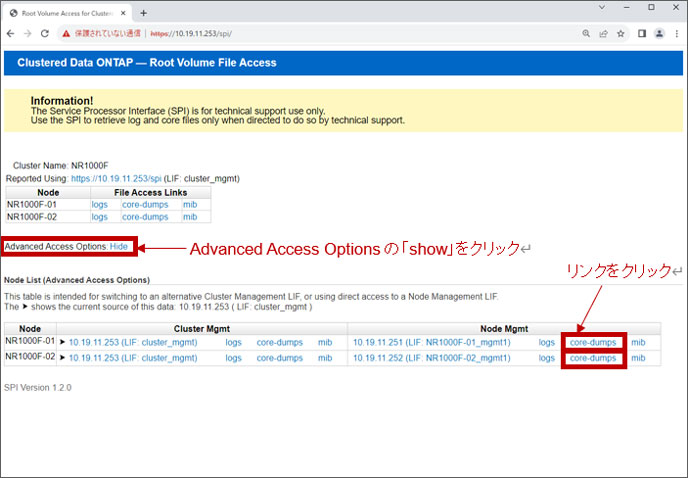Click the address bar URL 10.19.11.253/spi/

(191, 33)
